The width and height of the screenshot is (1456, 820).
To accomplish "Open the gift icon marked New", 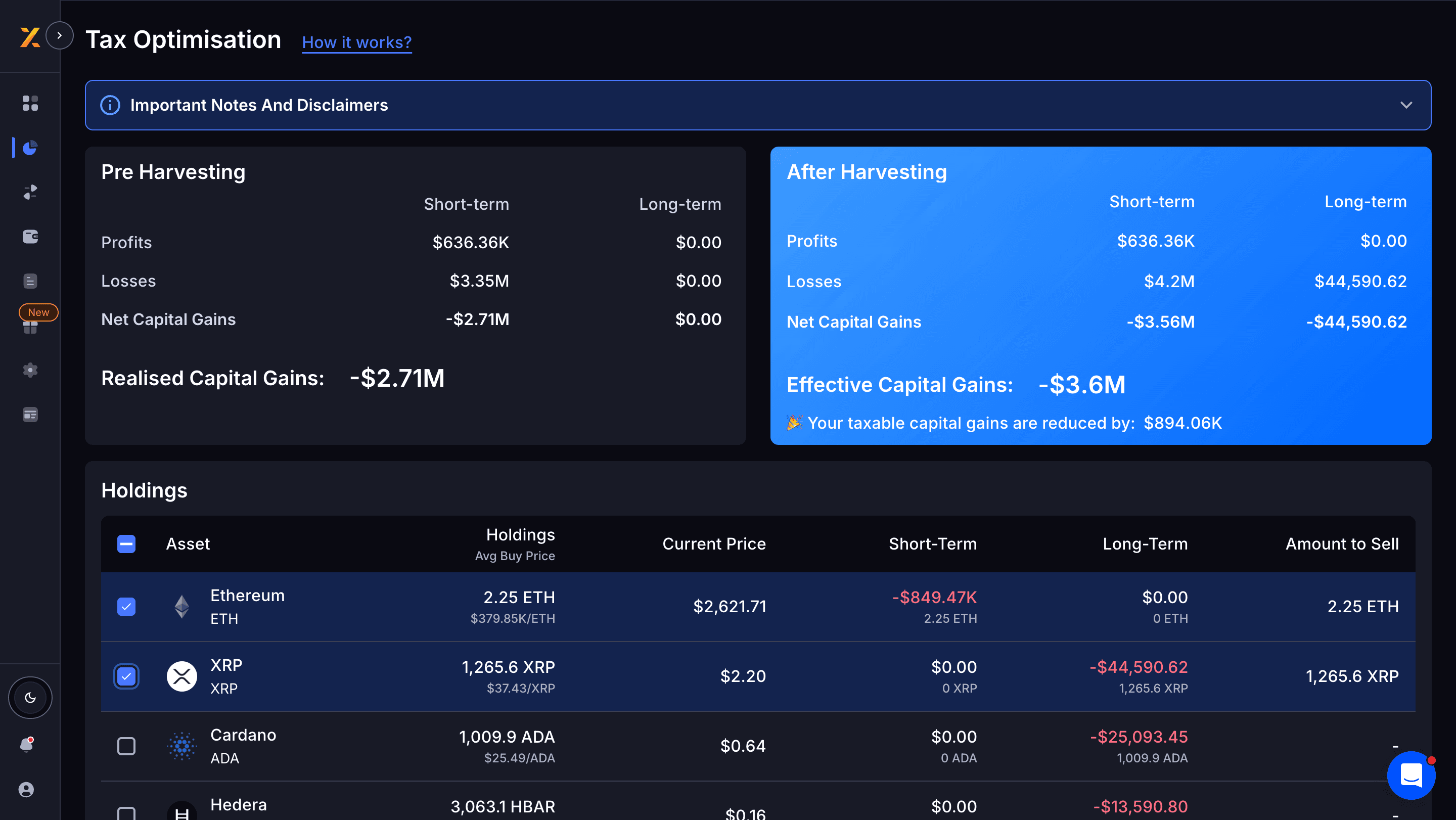I will [x=30, y=326].
